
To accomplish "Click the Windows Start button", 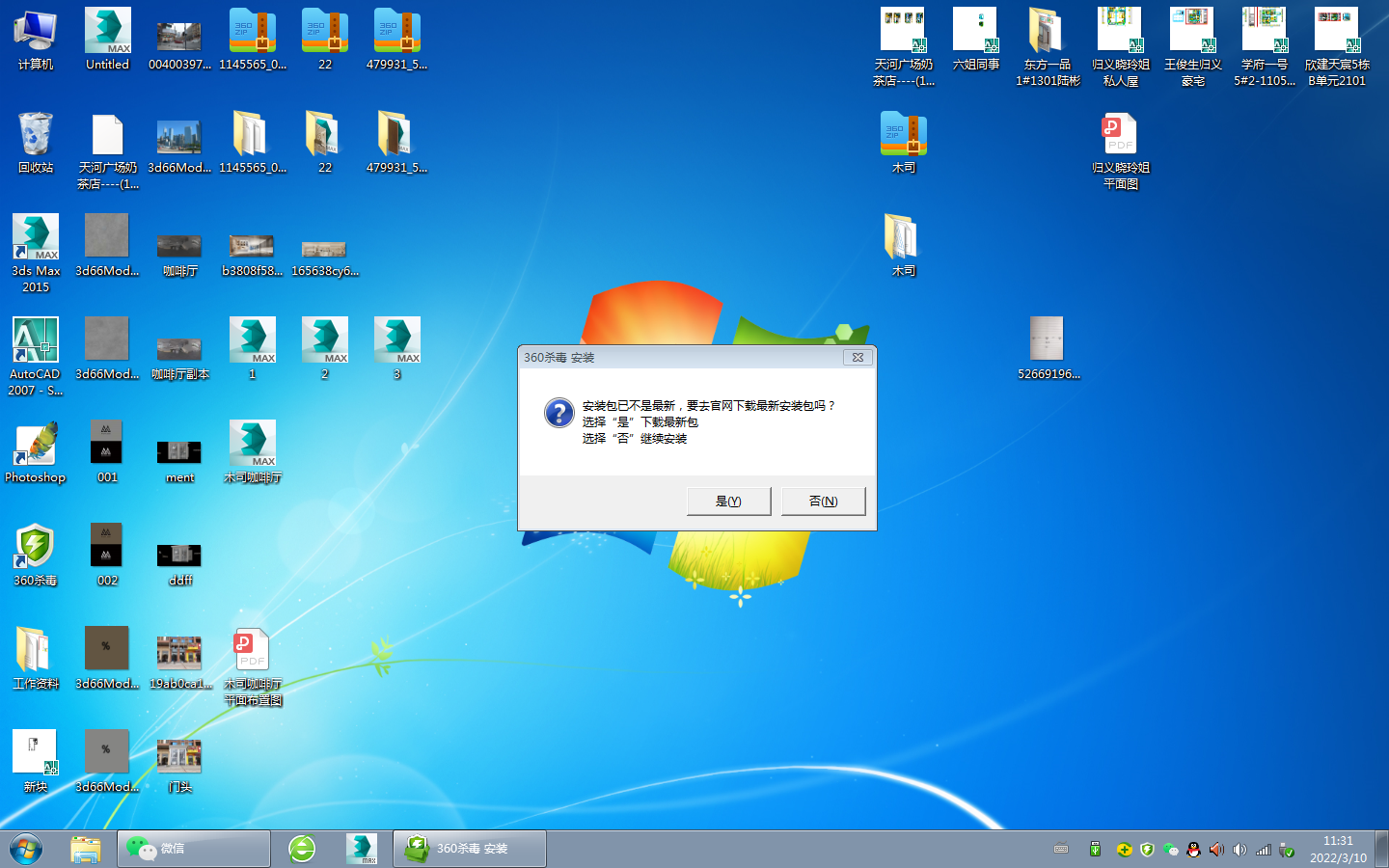I will click(x=26, y=849).
